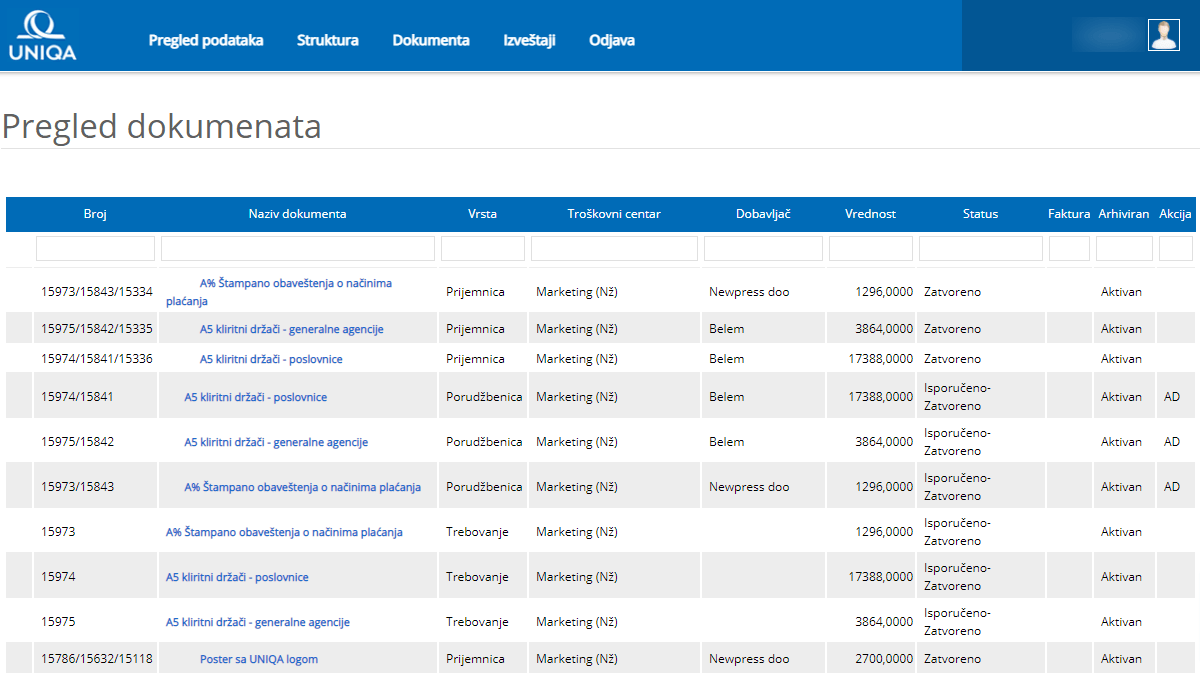Open the Izveštaji menu
This screenshot has height=680, width=1200.
[x=529, y=40]
